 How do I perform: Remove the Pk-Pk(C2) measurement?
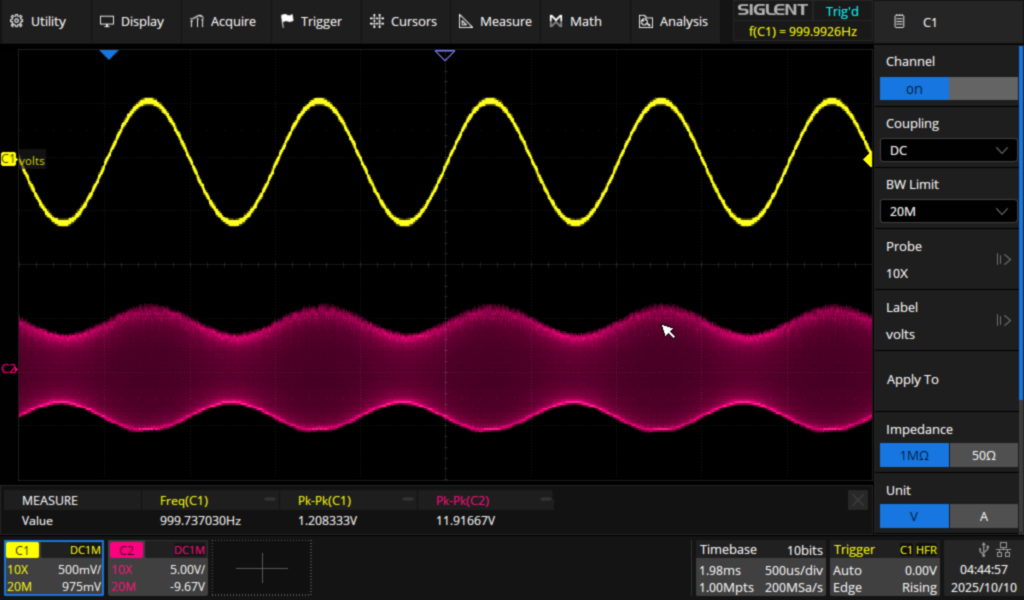(546, 499)
